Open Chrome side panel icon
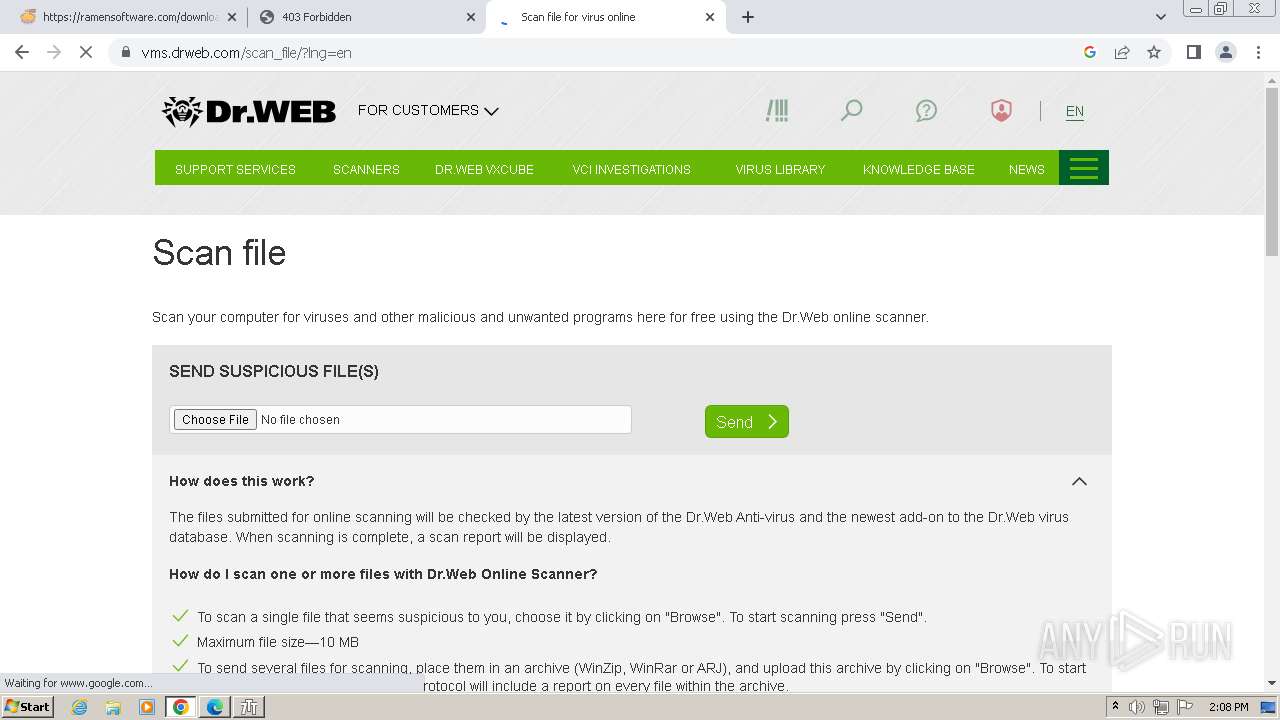1280x720 pixels. tap(1193, 52)
